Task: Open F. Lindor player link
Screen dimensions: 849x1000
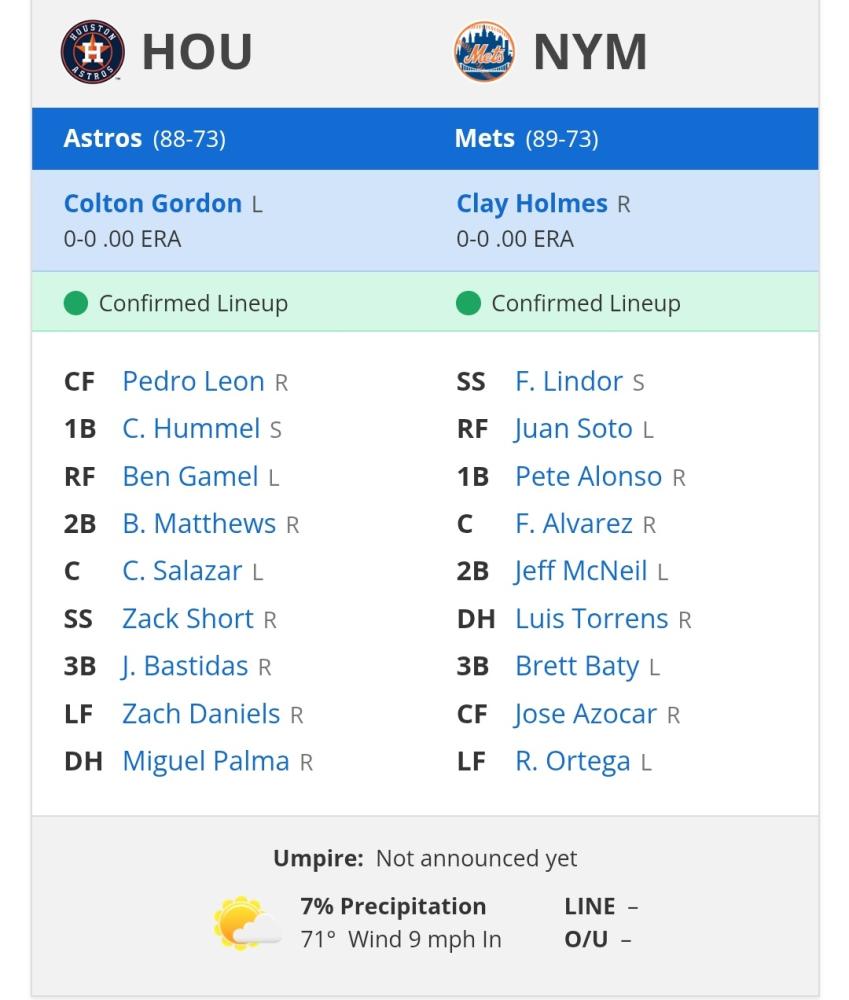Action: click(x=569, y=381)
